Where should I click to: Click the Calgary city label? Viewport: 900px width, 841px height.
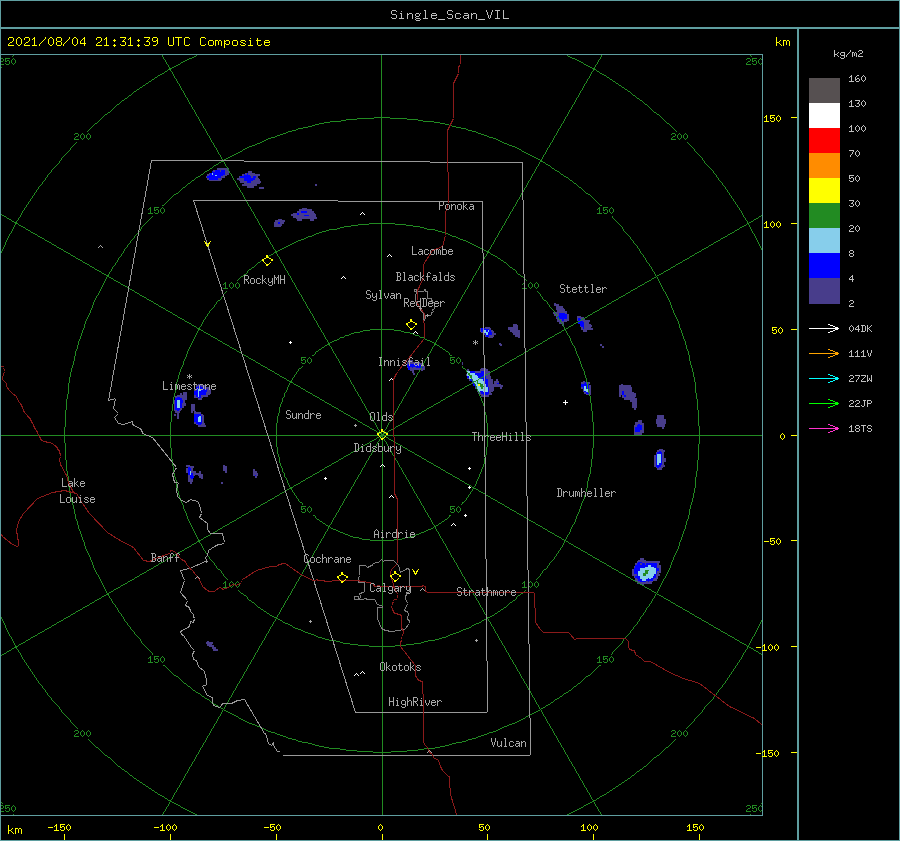[x=390, y=588]
